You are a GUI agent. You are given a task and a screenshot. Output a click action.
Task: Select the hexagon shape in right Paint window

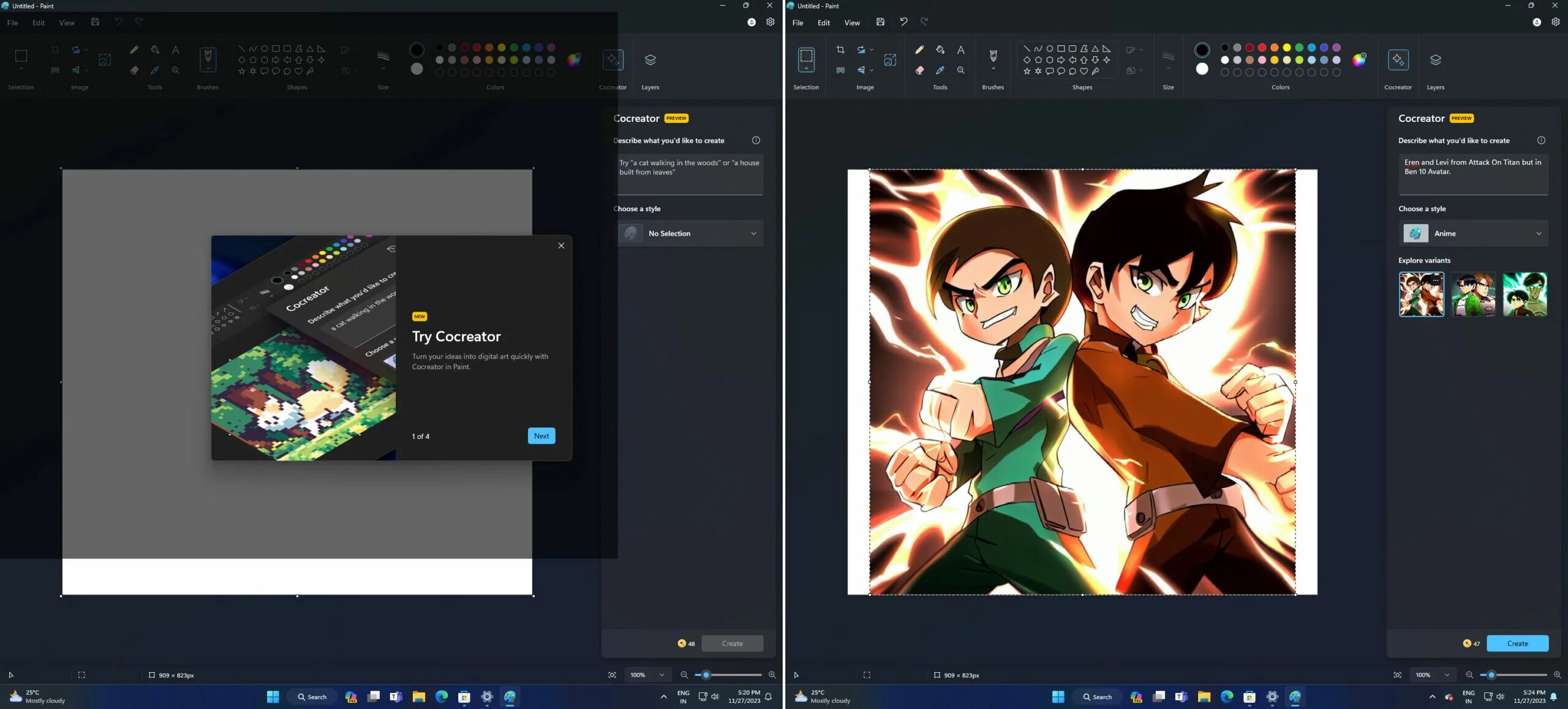pos(1049,60)
